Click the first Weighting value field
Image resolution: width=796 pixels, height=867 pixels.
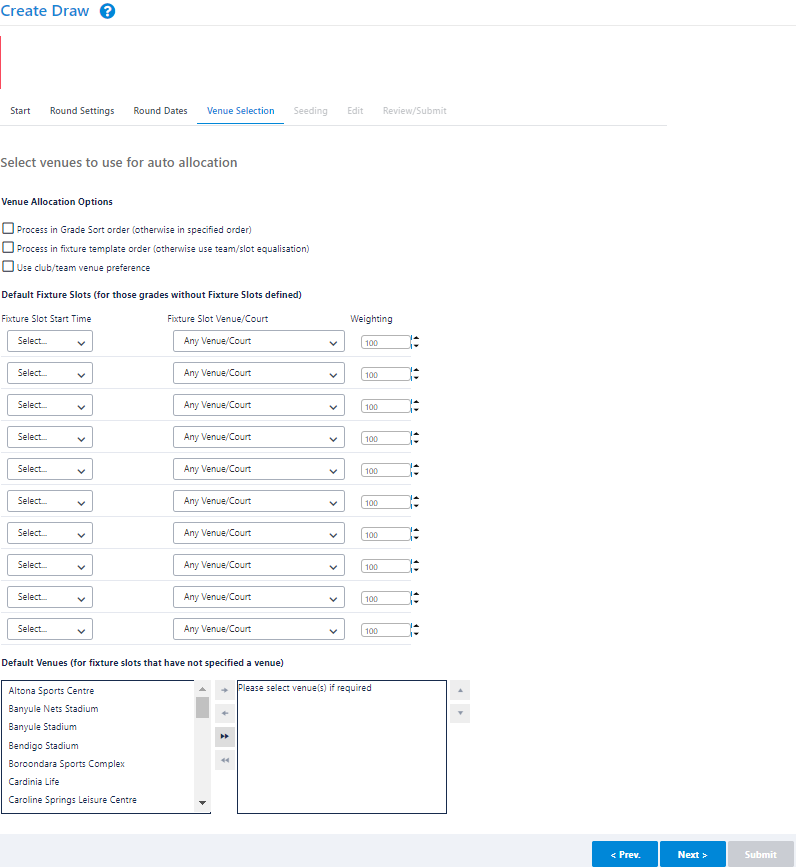[x=386, y=342]
